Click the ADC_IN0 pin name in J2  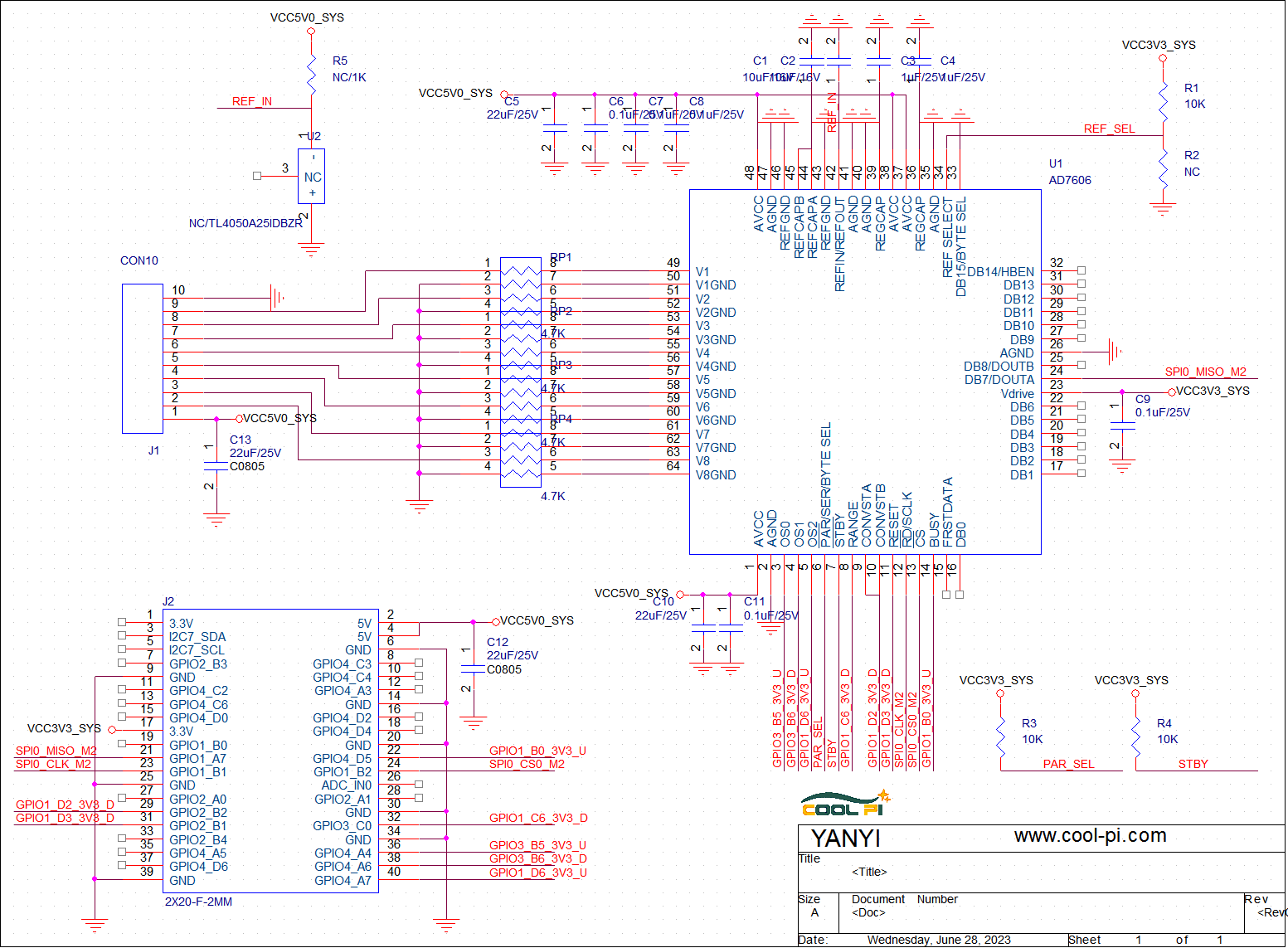(x=347, y=785)
